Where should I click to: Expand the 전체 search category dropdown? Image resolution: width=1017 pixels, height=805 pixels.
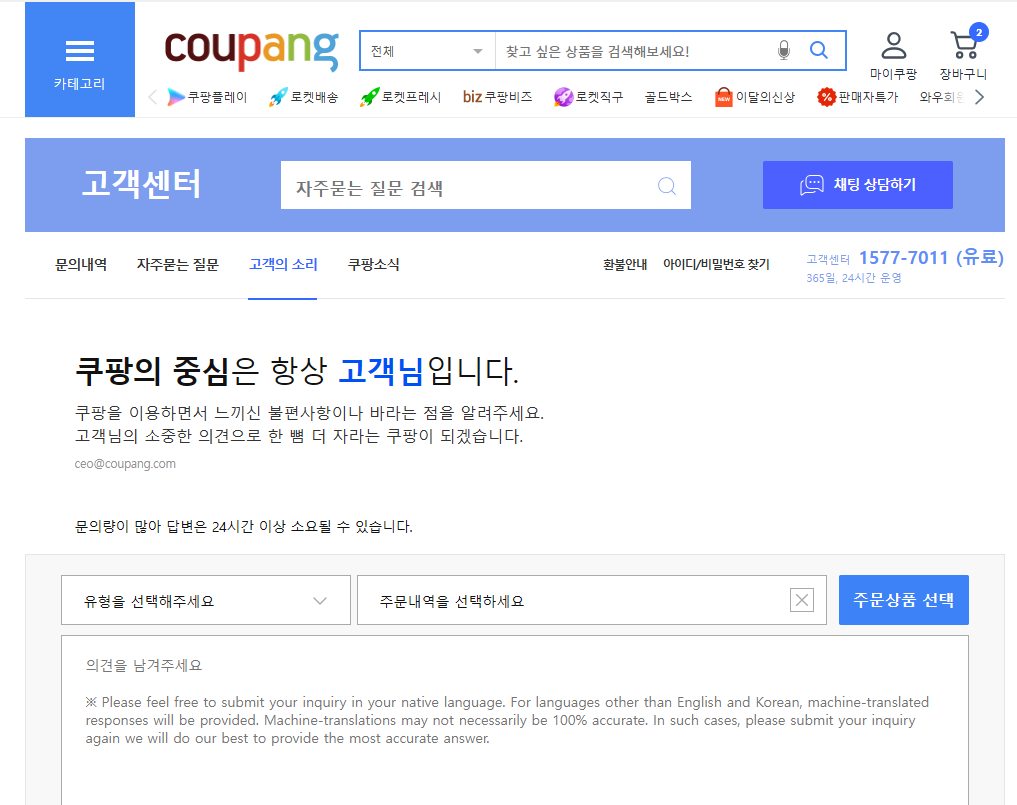pos(427,51)
